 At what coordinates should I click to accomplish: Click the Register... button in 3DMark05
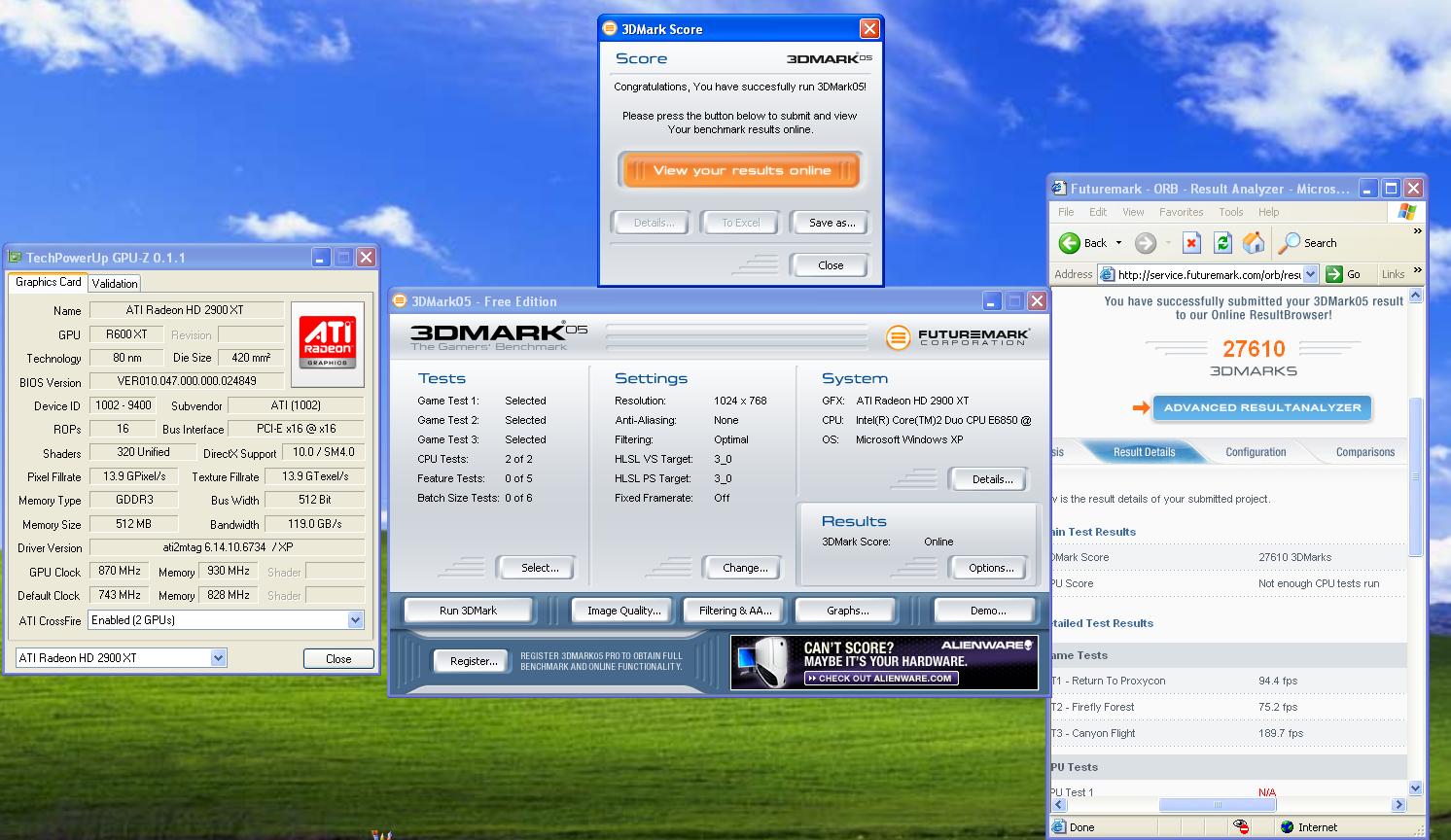click(x=474, y=661)
